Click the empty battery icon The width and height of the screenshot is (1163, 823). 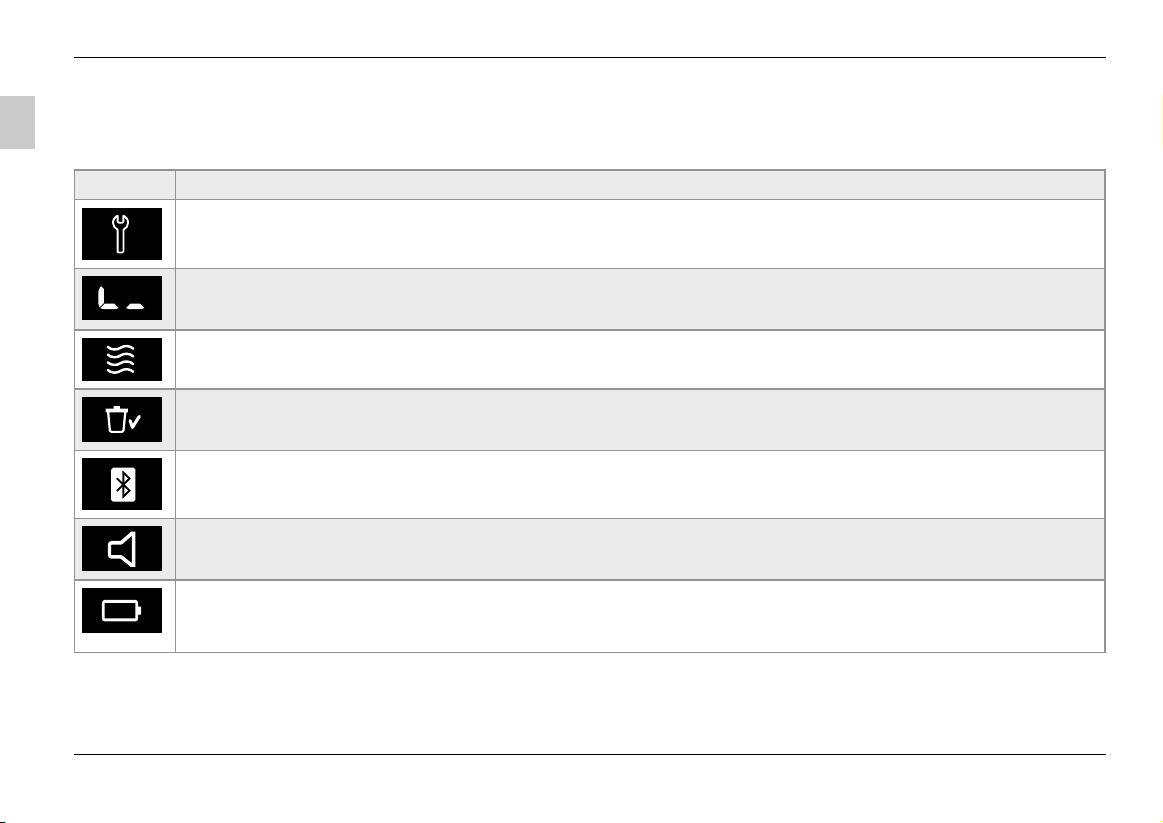(122, 611)
